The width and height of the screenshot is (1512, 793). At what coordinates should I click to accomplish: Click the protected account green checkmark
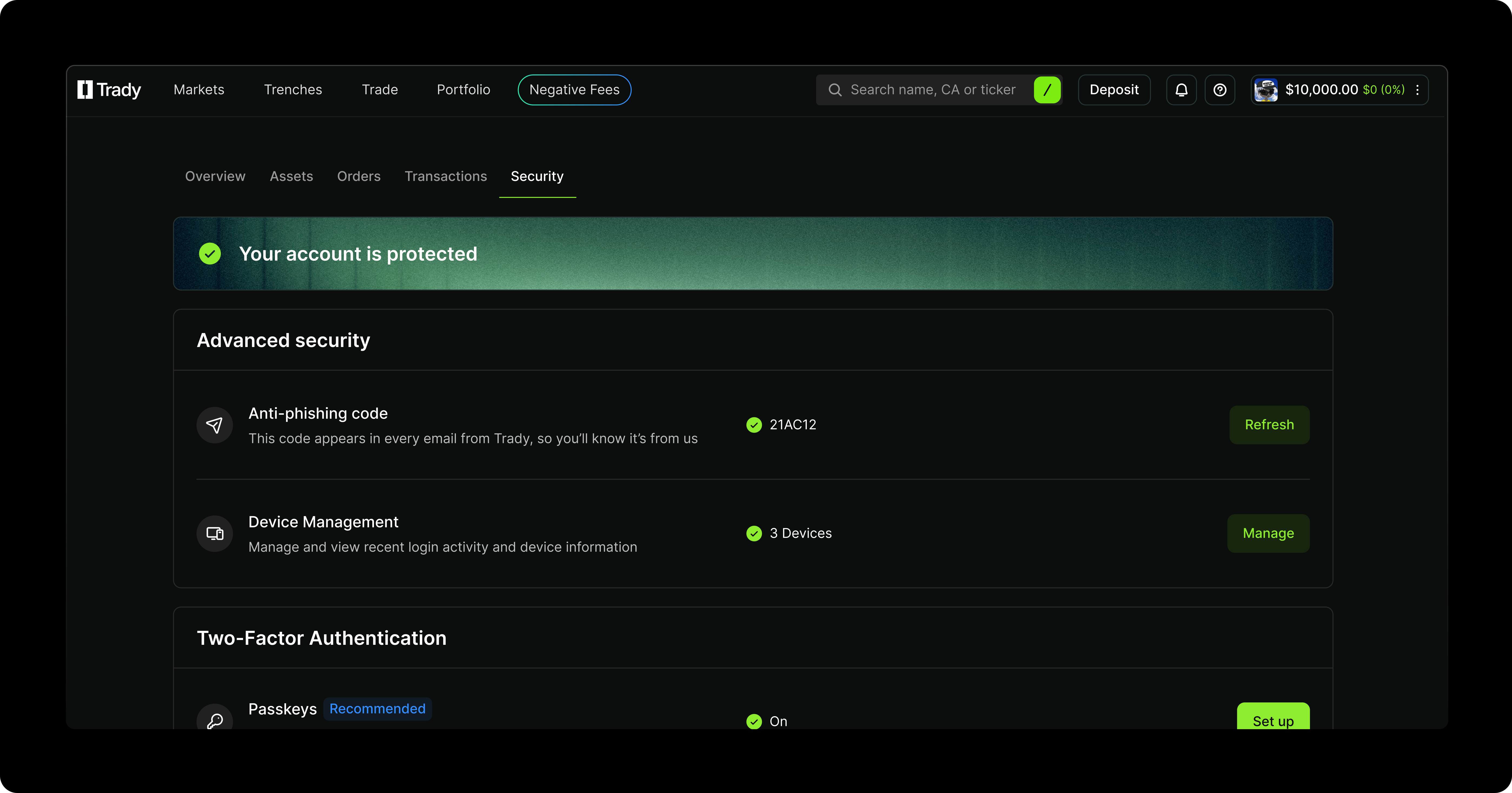click(x=210, y=254)
